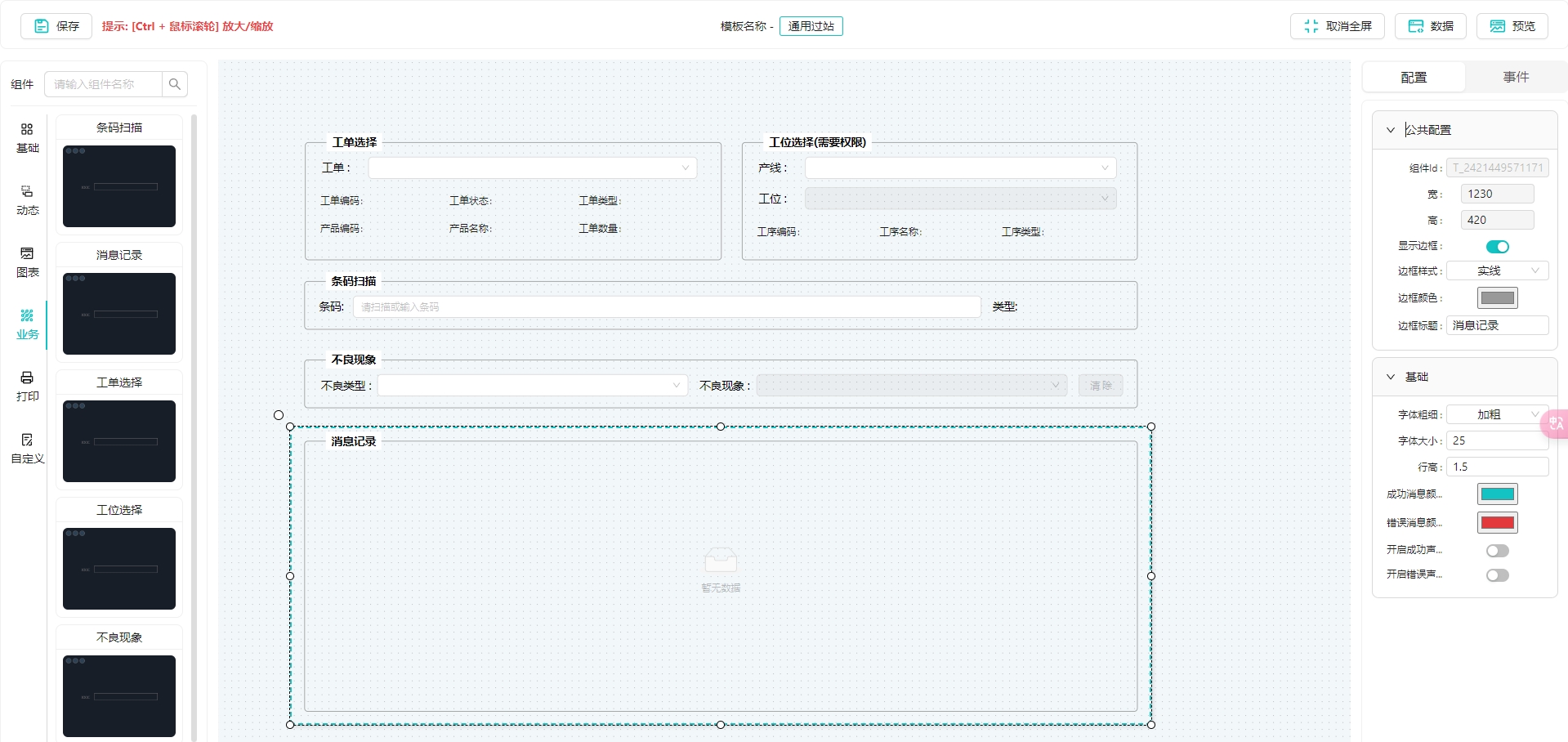
Task: Click the 预览 preview button
Action: pyautogui.click(x=1512, y=26)
